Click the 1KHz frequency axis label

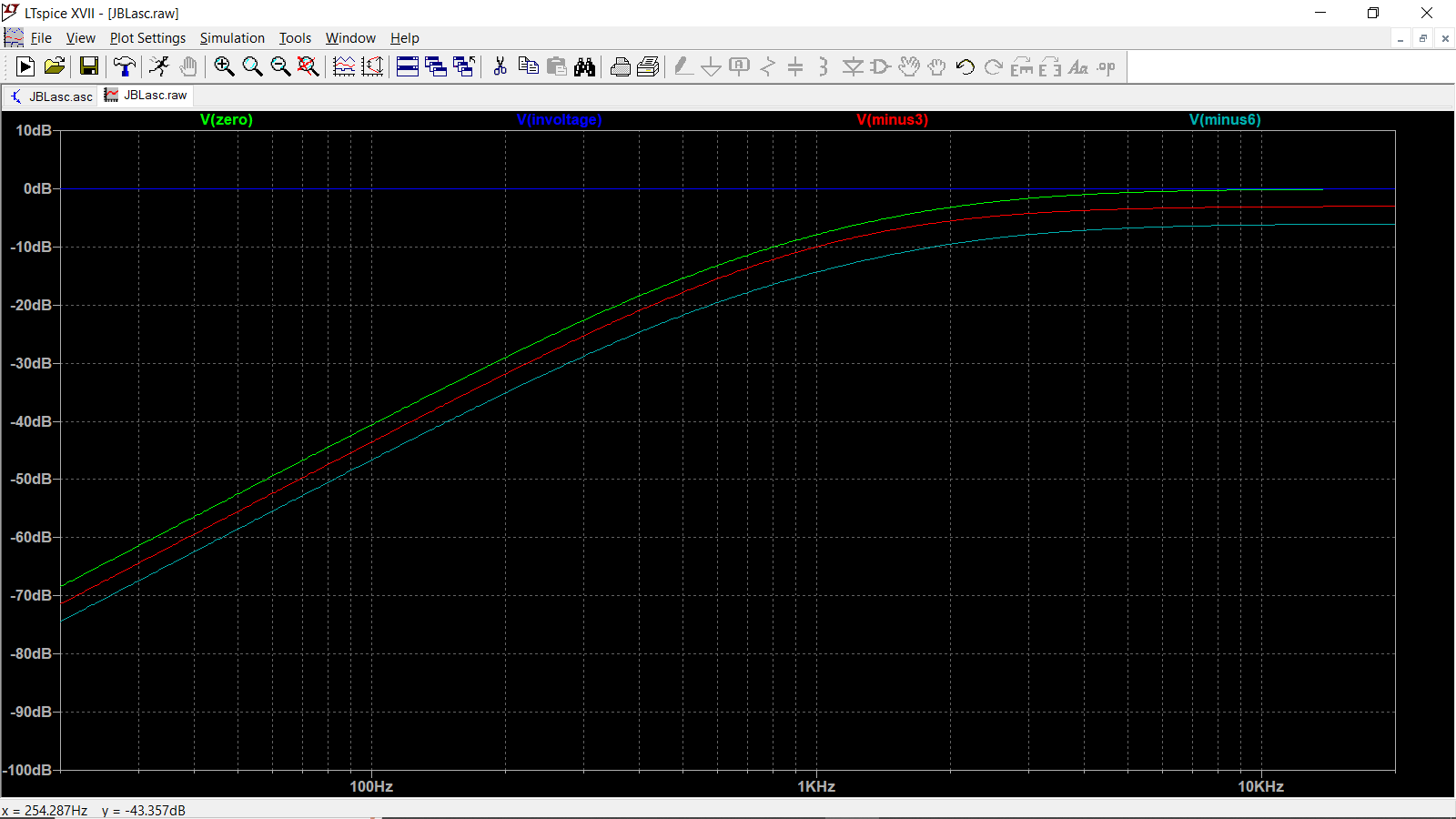[x=816, y=786]
